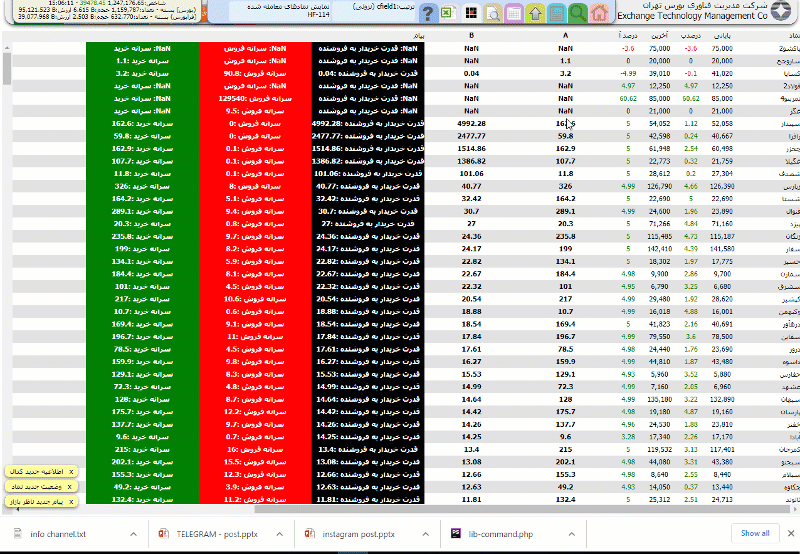This screenshot has width=800, height=554.
Task: Click horizontal scrollbar left arrow
Action: tap(17, 509)
